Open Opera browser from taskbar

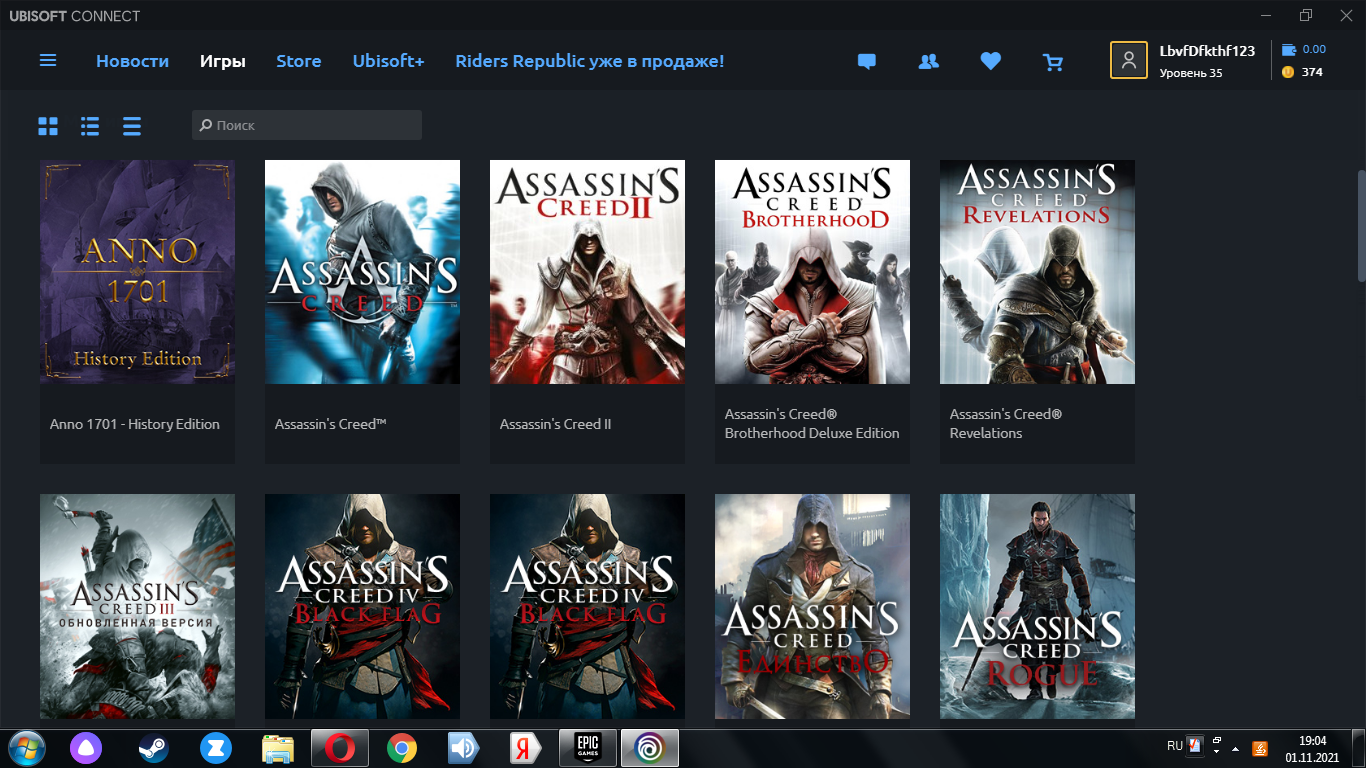(x=340, y=748)
